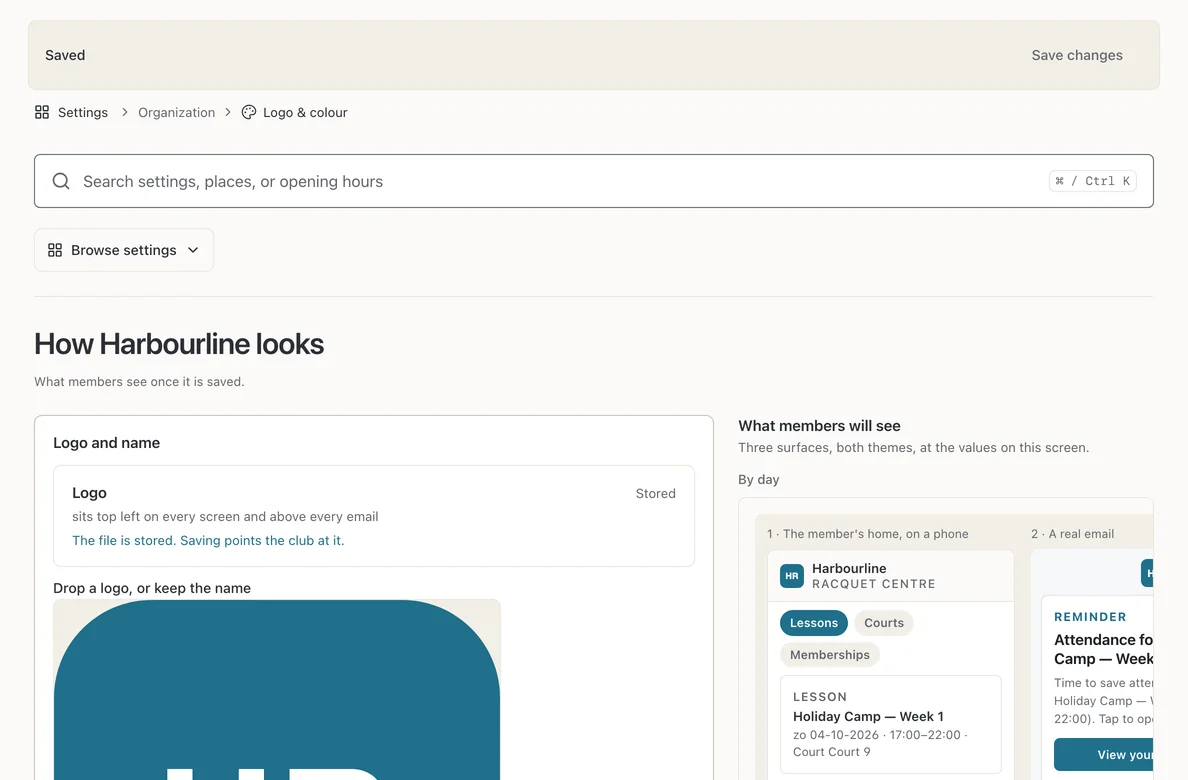Click the magnifier icon in the search box

(61, 181)
